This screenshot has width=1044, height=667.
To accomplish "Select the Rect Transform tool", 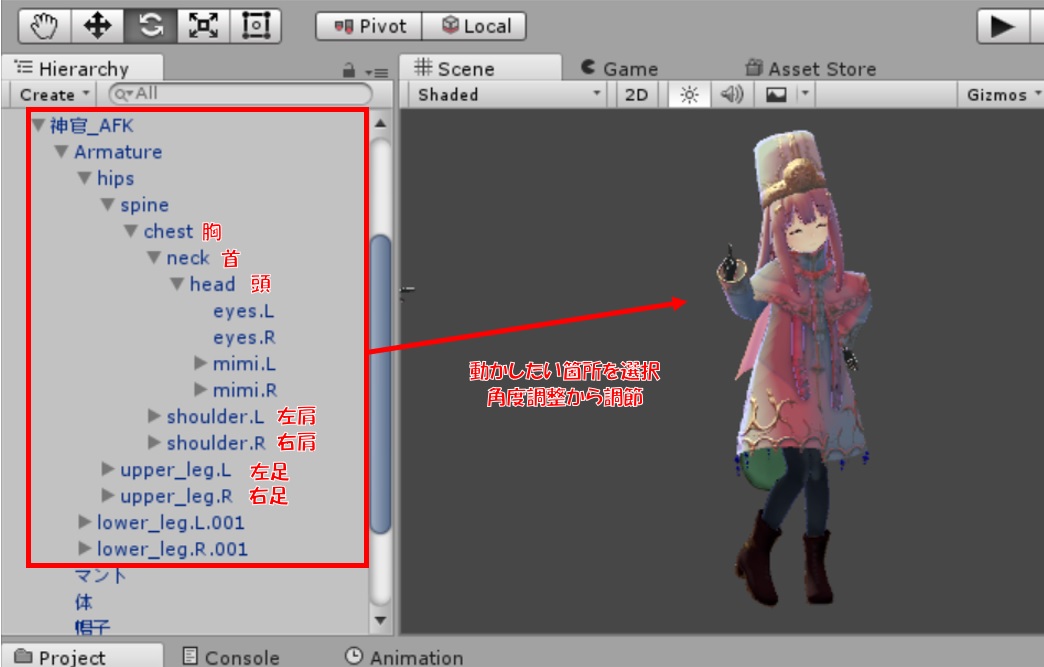I will 256,26.
